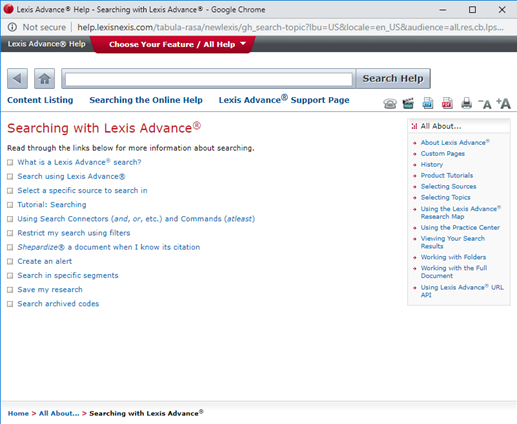This screenshot has width=517, height=424.
Task: Click 'Searching with Lexis Advance' breadcrumb text
Action: point(146,413)
